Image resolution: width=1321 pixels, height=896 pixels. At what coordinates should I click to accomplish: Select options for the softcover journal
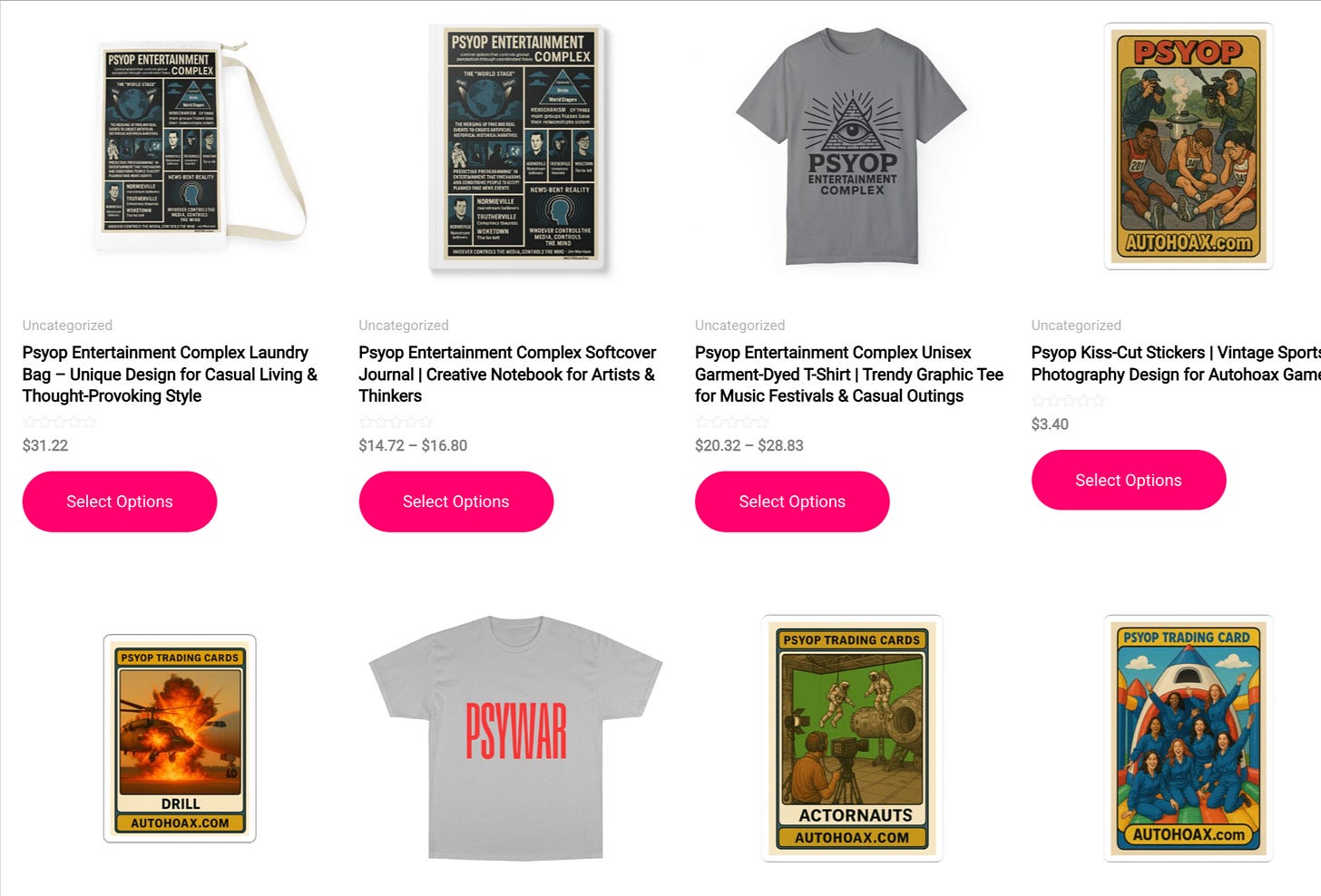point(456,502)
